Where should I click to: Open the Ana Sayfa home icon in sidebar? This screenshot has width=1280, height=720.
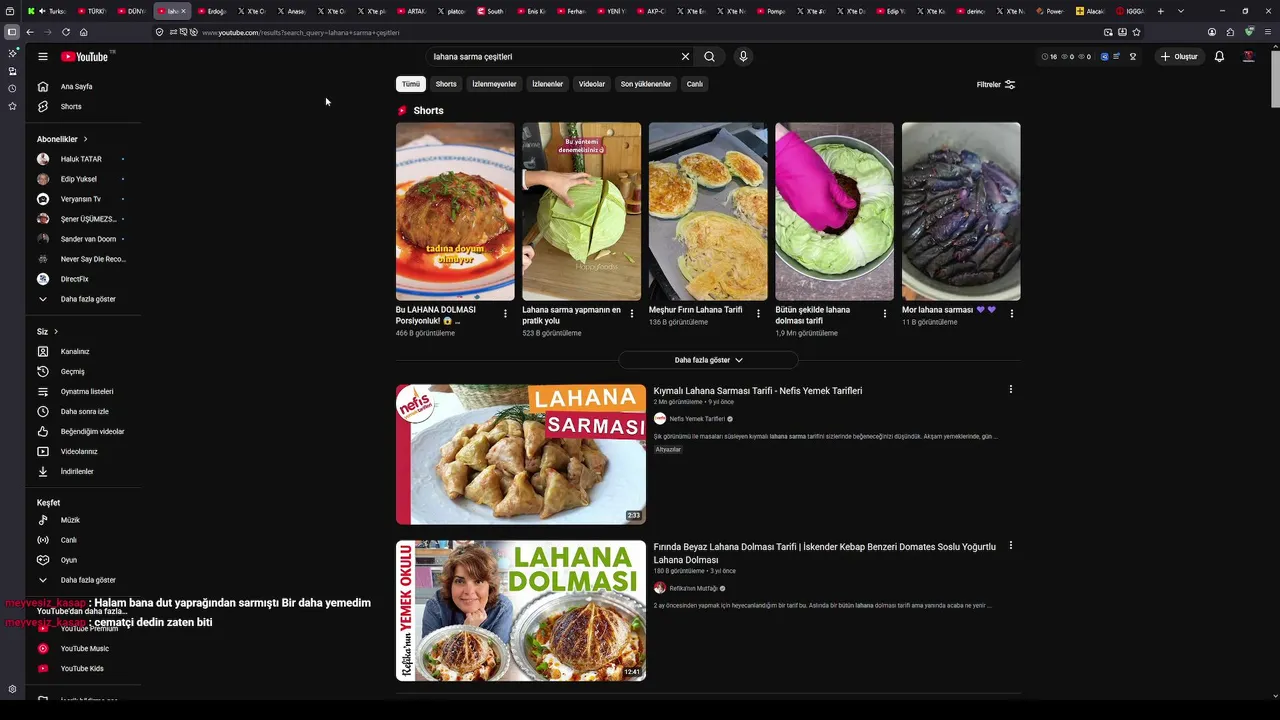coord(43,86)
